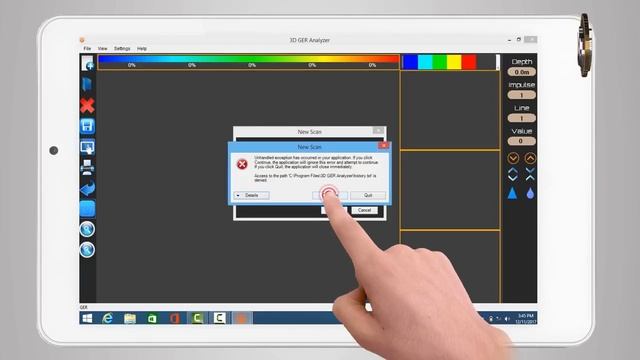Viewport: 640px width, 360px height.
Task: Click the blue collapse-inward chevrons icon
Action: coord(530,174)
